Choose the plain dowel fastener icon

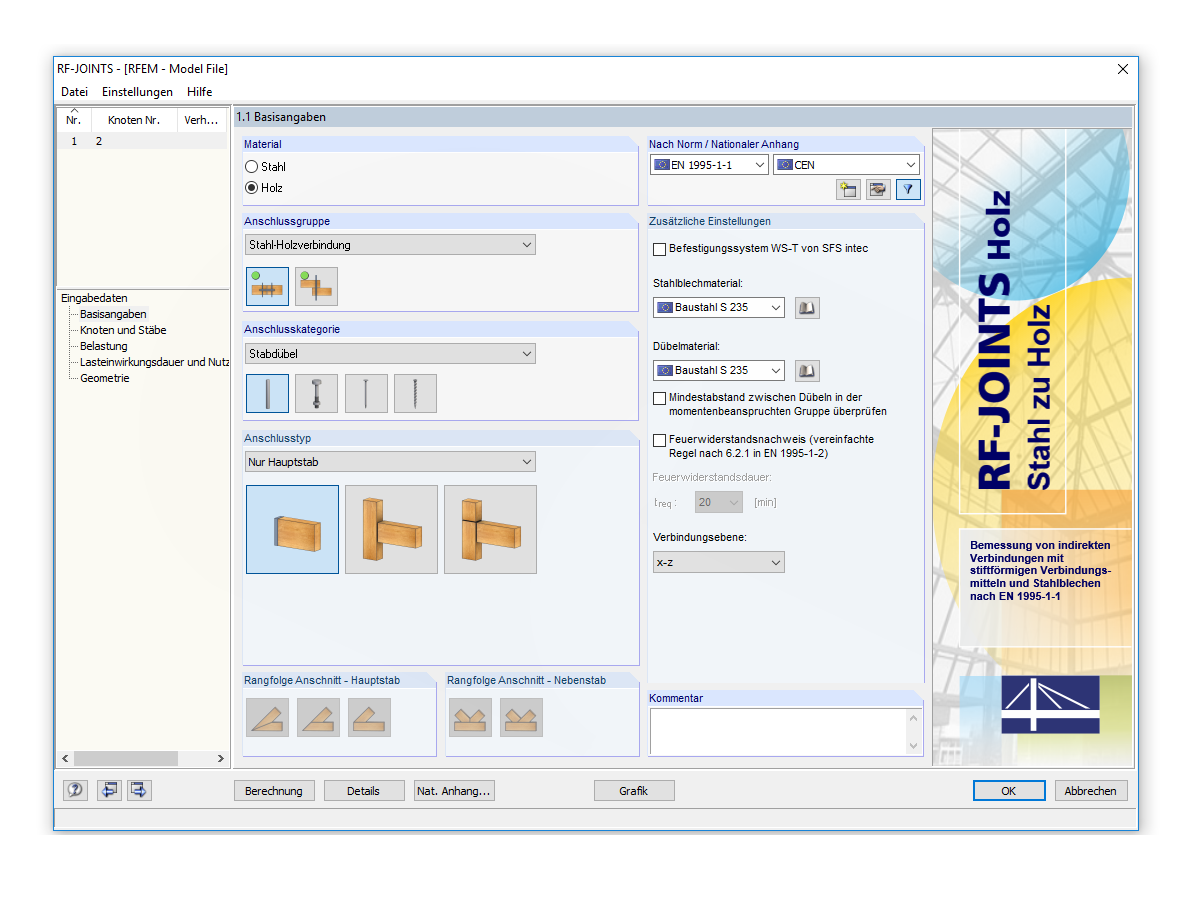[267, 394]
